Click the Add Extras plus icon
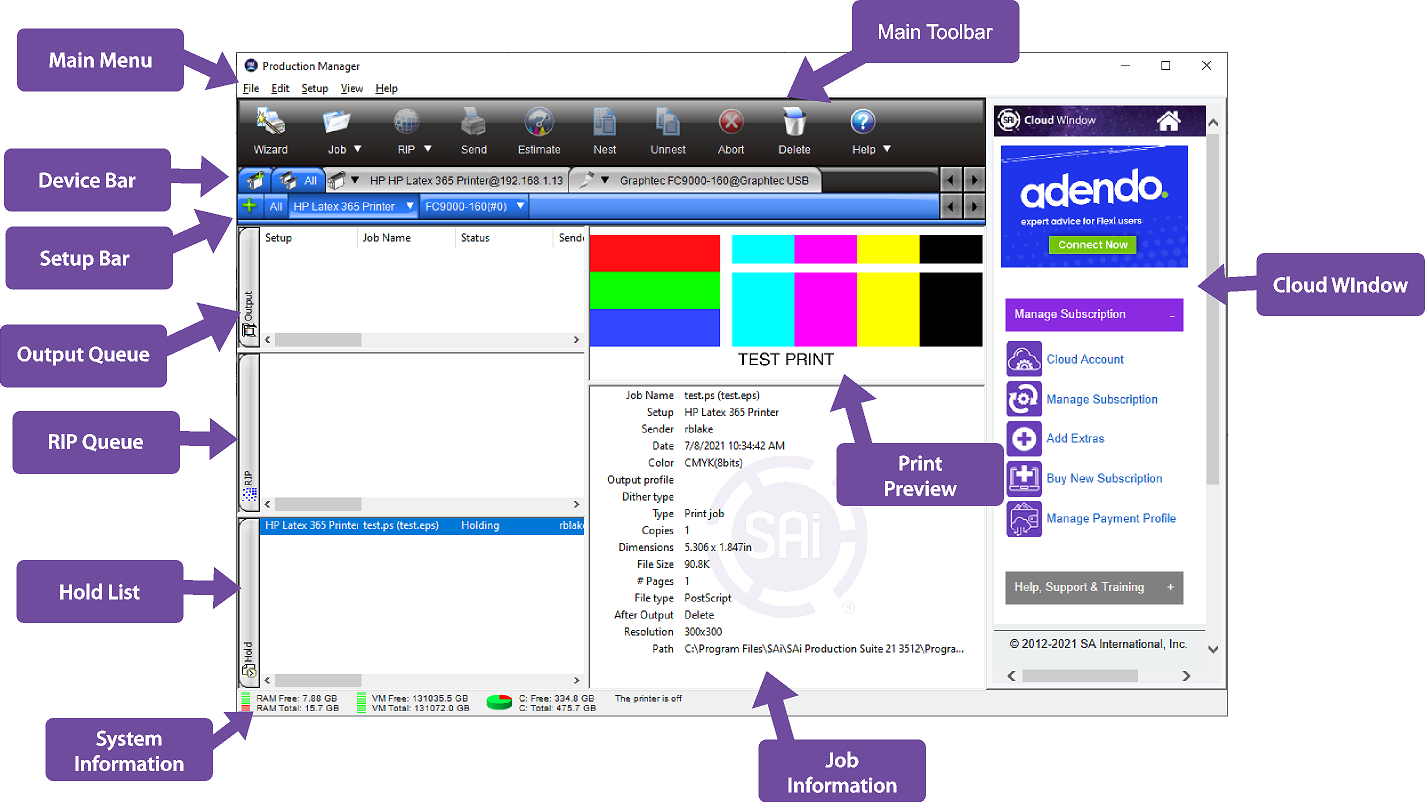Viewport: 1425px width, 802px height. [1024, 439]
